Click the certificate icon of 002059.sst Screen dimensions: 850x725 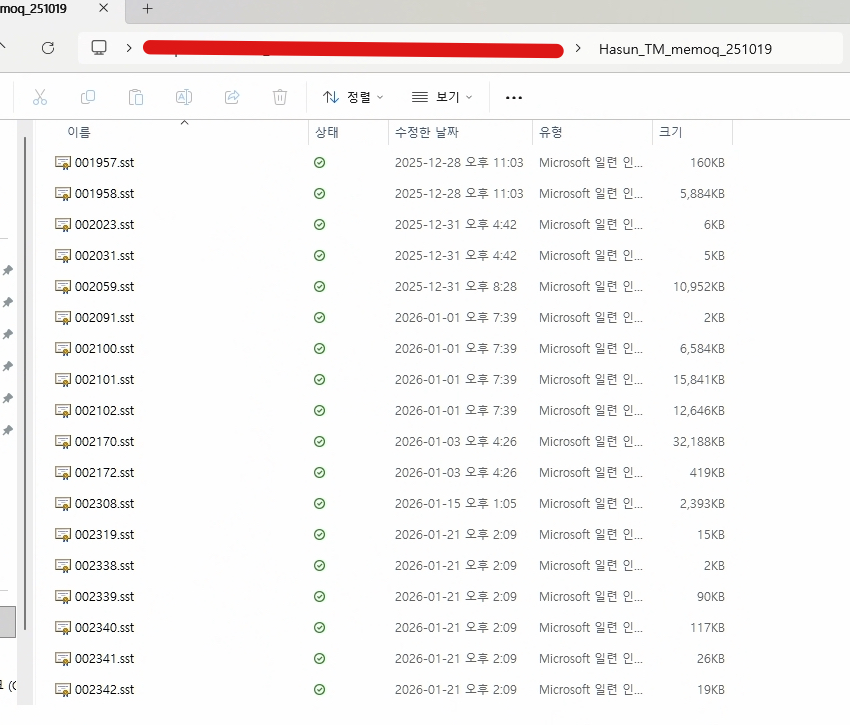[63, 287]
